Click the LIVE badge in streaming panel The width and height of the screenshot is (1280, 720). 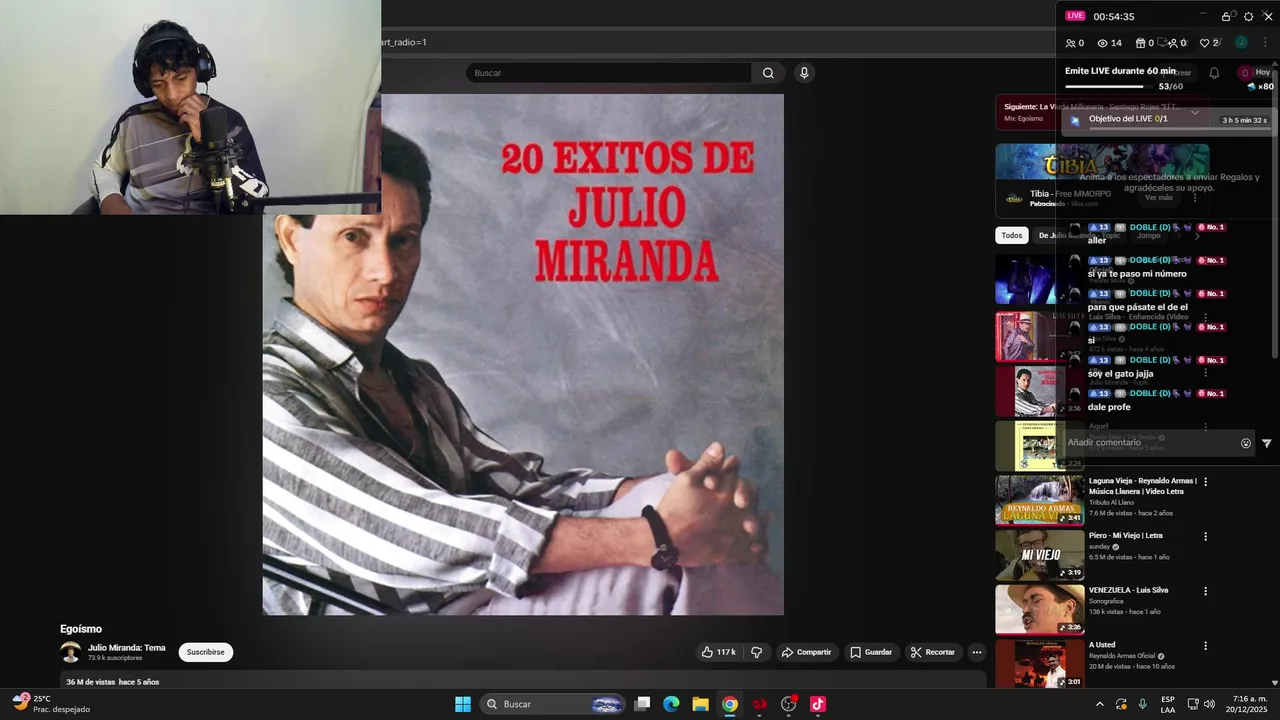pyautogui.click(x=1075, y=16)
